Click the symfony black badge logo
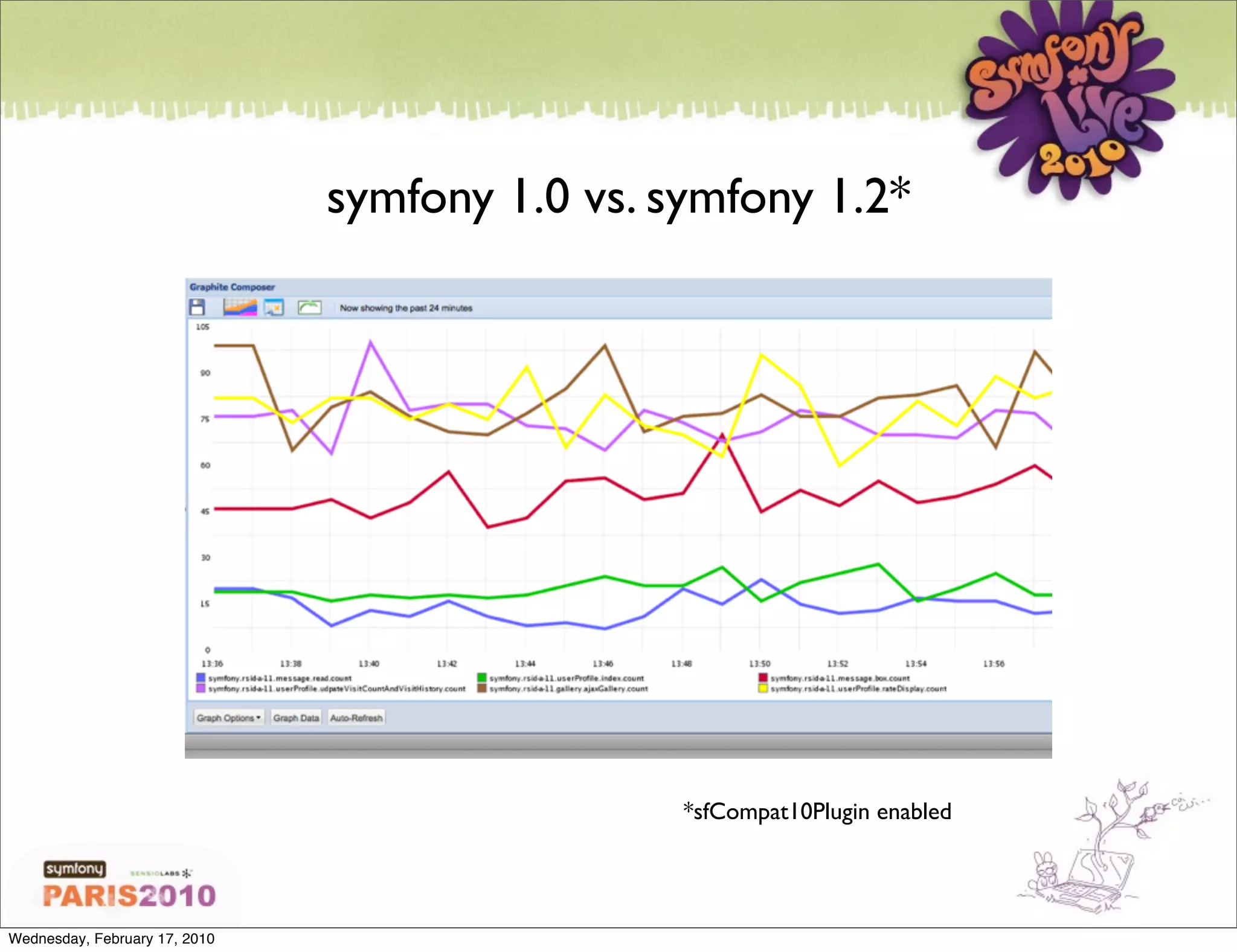Screen dimensions: 1237x952 pos(74,869)
